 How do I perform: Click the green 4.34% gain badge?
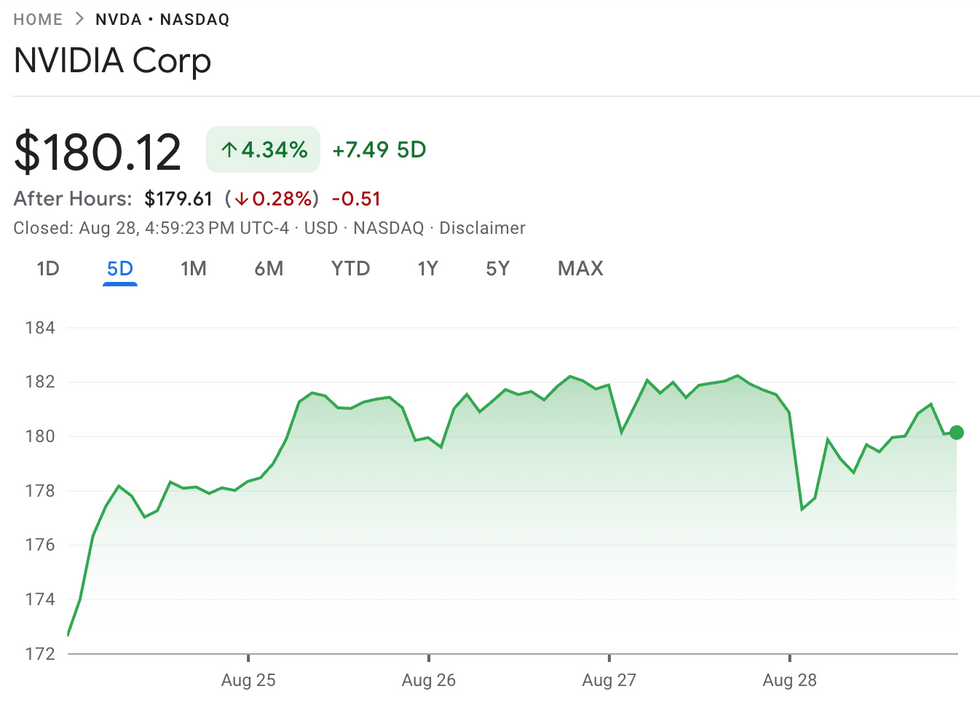point(263,150)
